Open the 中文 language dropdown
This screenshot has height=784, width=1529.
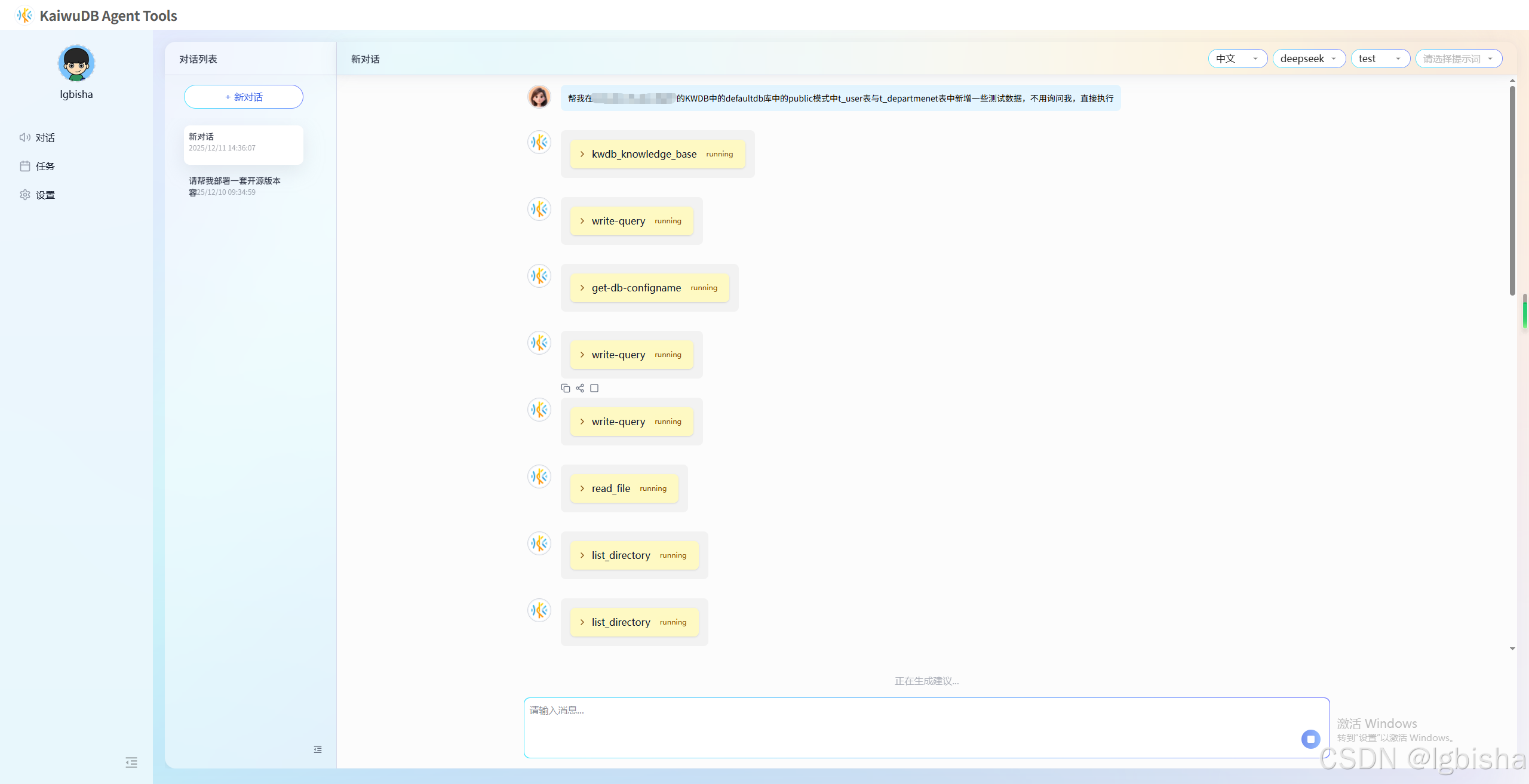pyautogui.click(x=1237, y=59)
